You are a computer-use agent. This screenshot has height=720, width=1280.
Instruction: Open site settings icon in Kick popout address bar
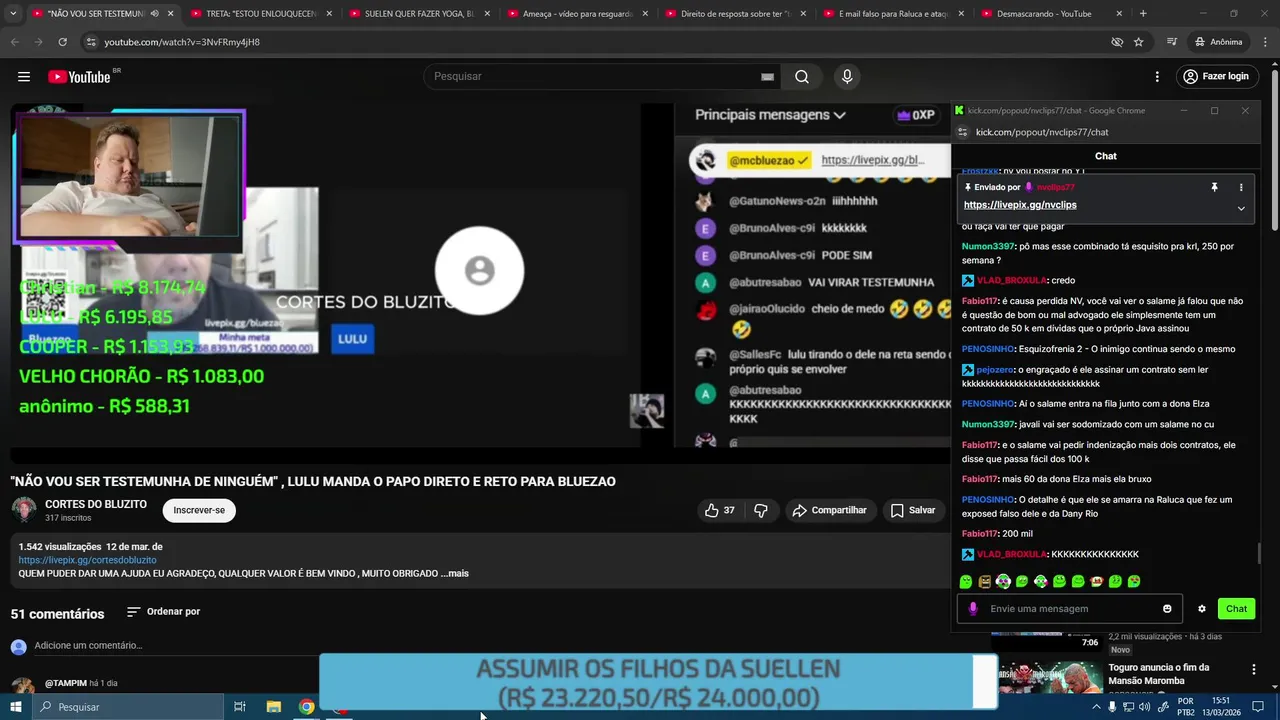coord(963,132)
